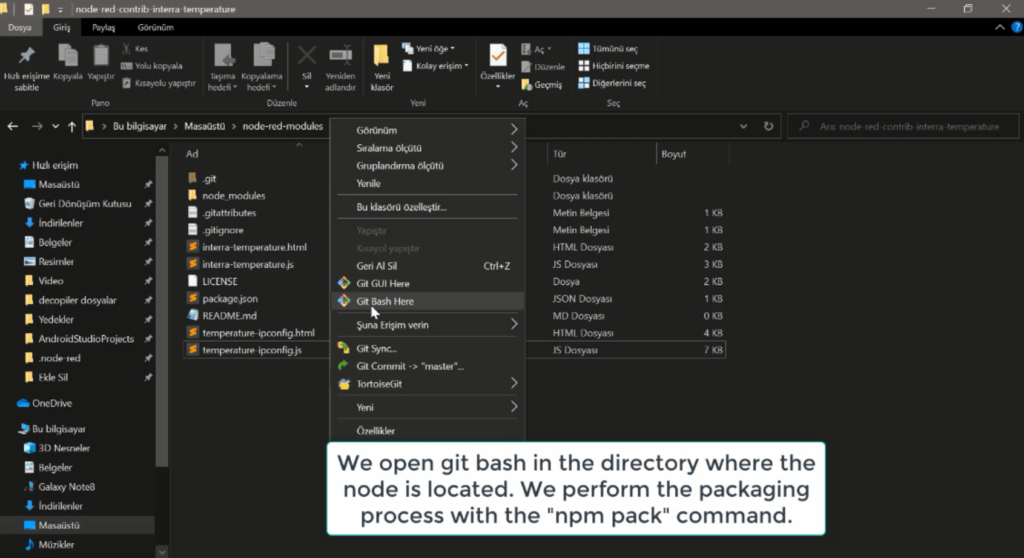The width and height of the screenshot is (1024, 558).
Task: Click the Yapıştır ribbon icon
Action: point(101,63)
